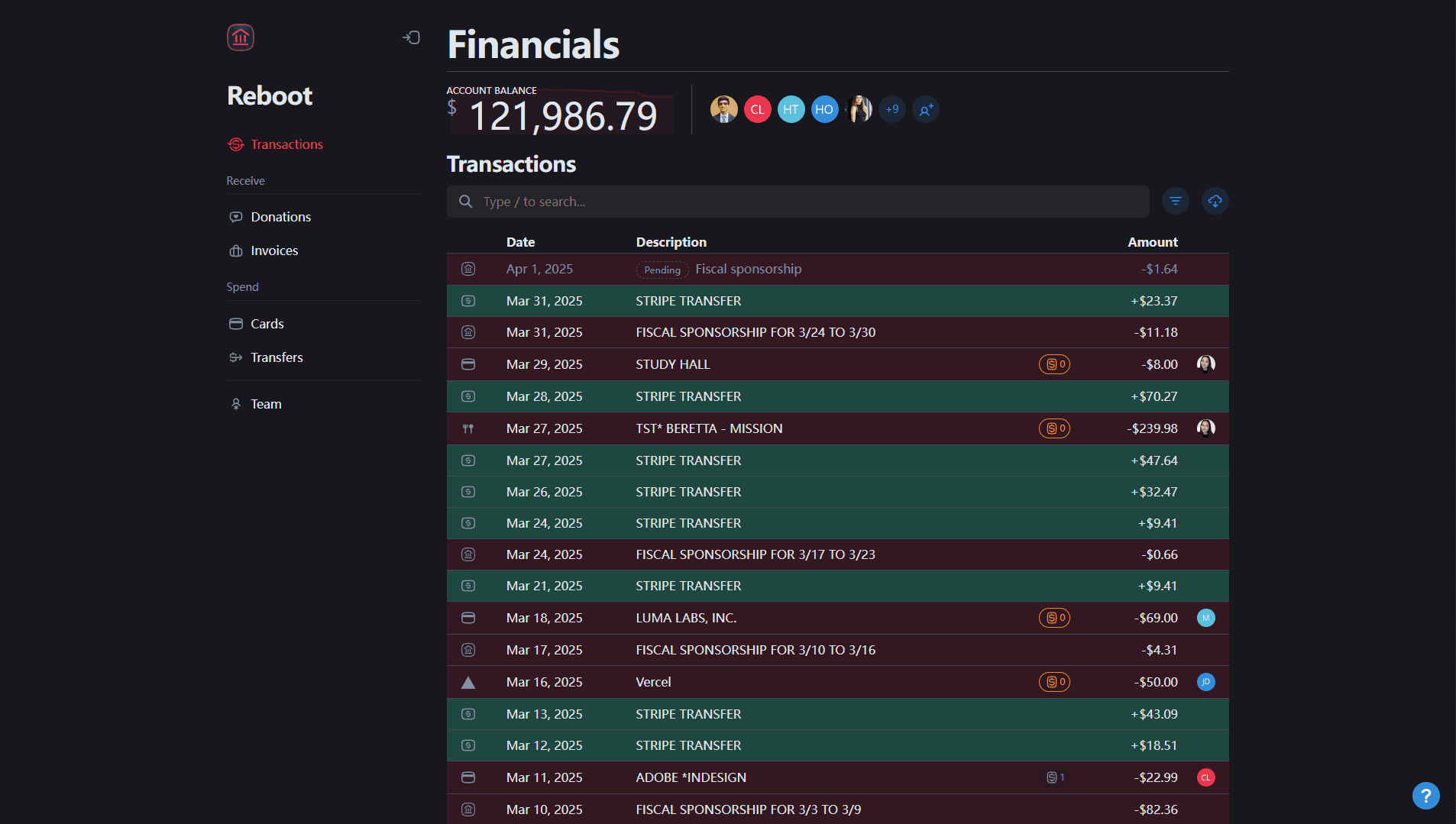Viewport: 1456px width, 824px height.
Task: Click the sign out icon
Action: (x=412, y=37)
